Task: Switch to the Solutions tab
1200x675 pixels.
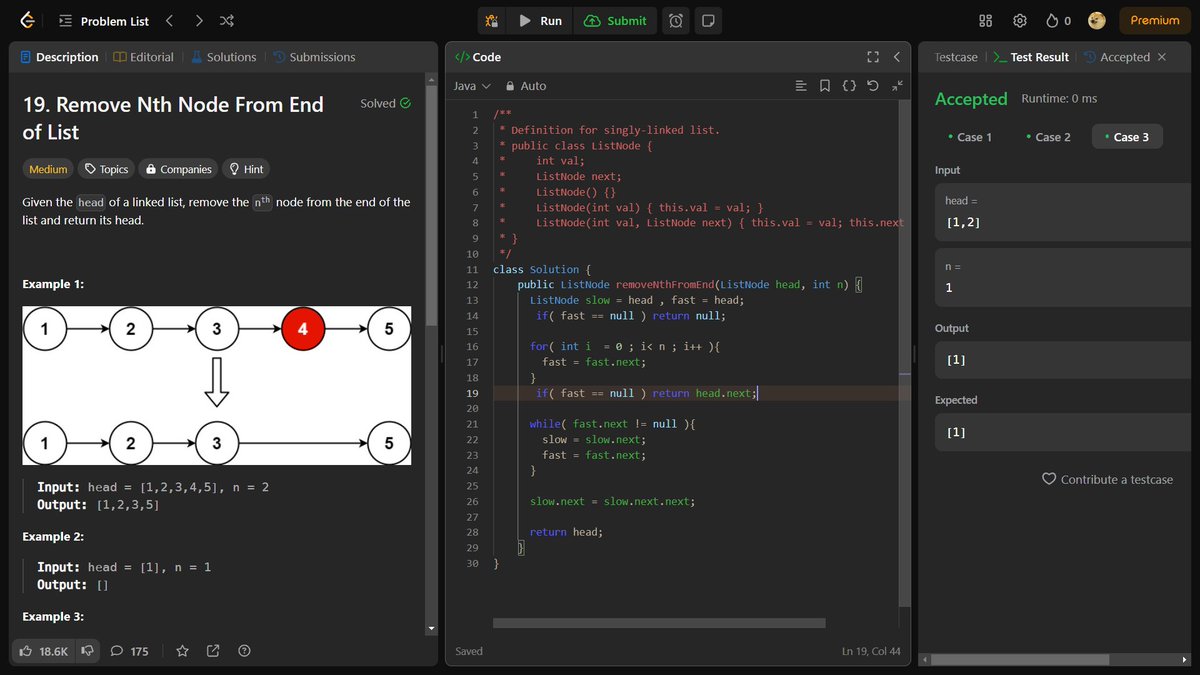Action: click(x=223, y=57)
